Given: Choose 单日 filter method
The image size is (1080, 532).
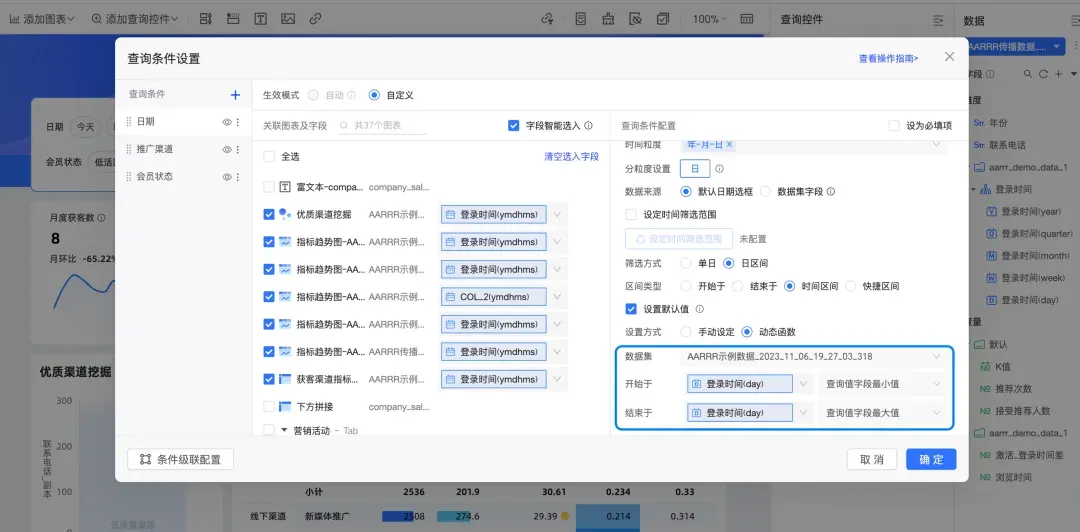Looking at the screenshot, I should [x=685, y=263].
